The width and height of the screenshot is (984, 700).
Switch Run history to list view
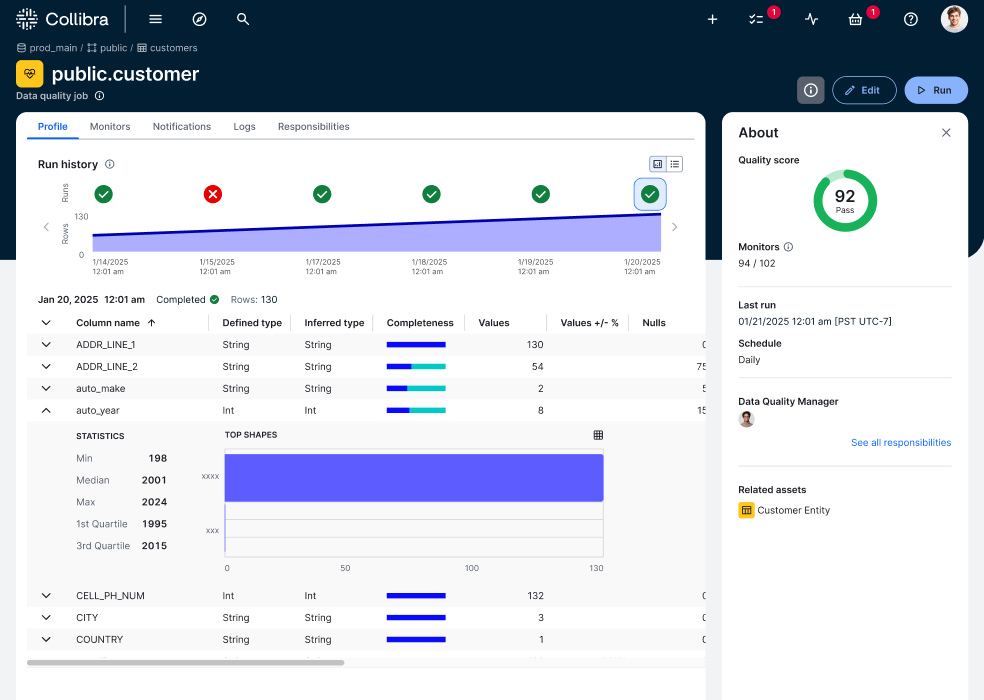(675, 163)
